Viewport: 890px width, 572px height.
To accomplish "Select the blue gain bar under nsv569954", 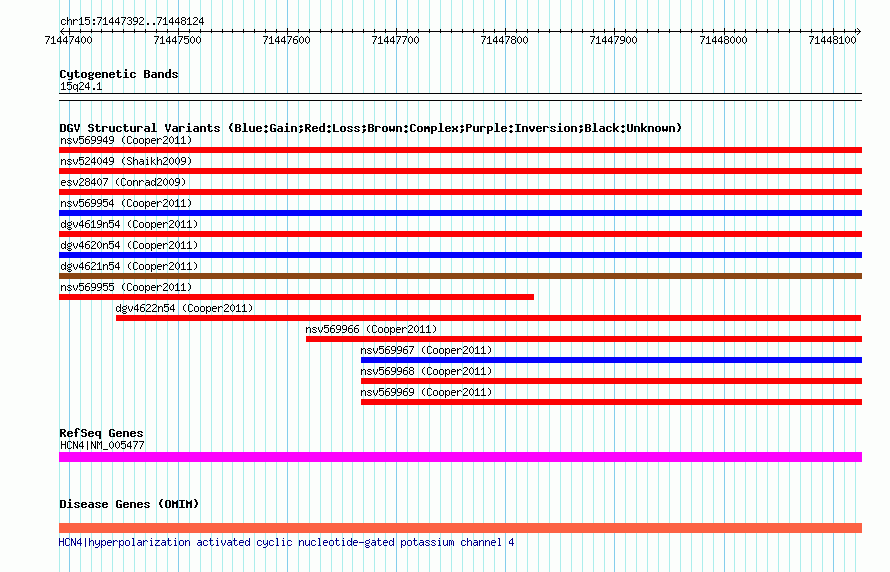I will pos(460,213).
